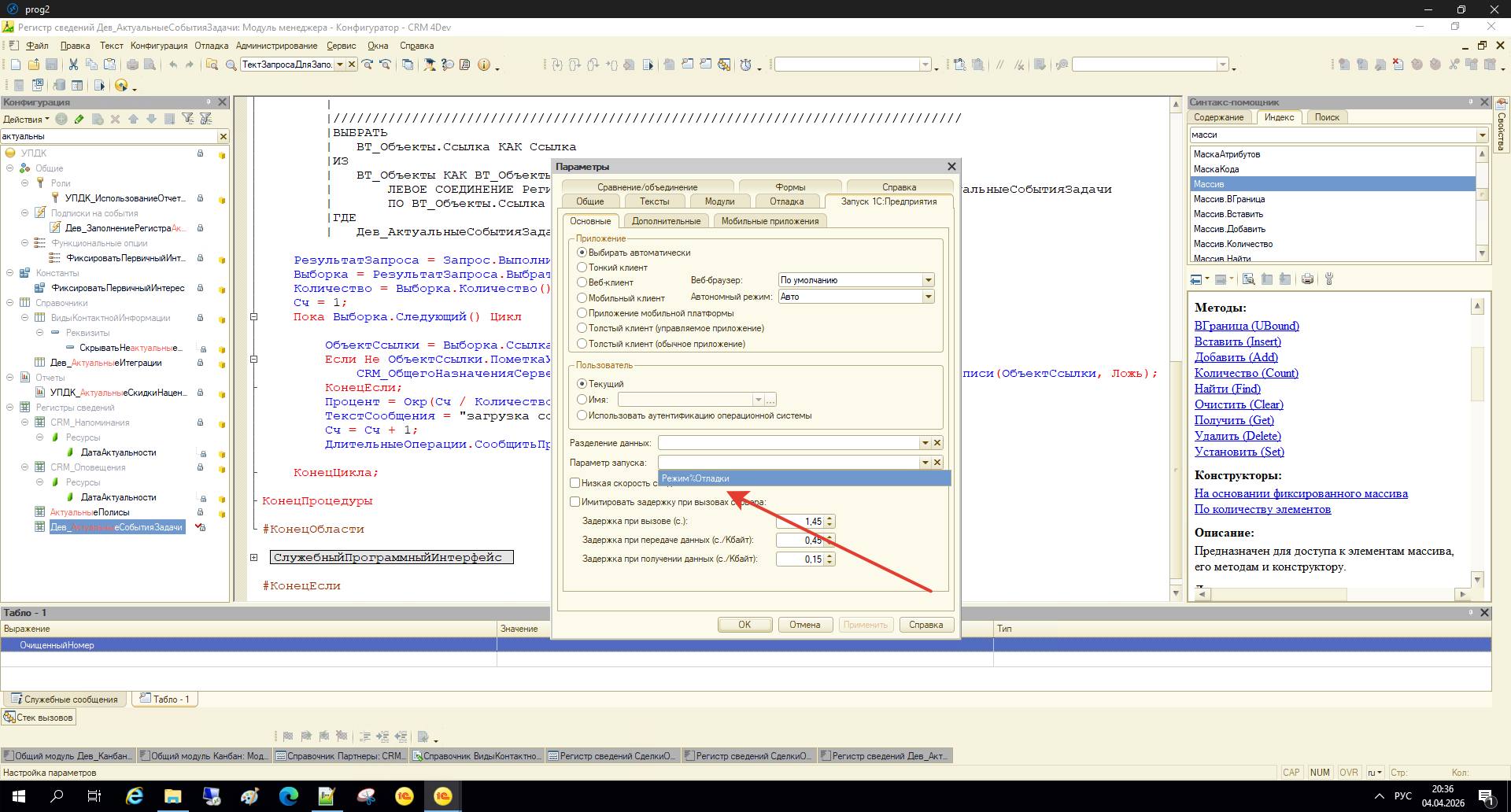Open the 'Отладка' menu in menu bar
Image resolution: width=1511 pixels, height=812 pixels.
pos(211,46)
